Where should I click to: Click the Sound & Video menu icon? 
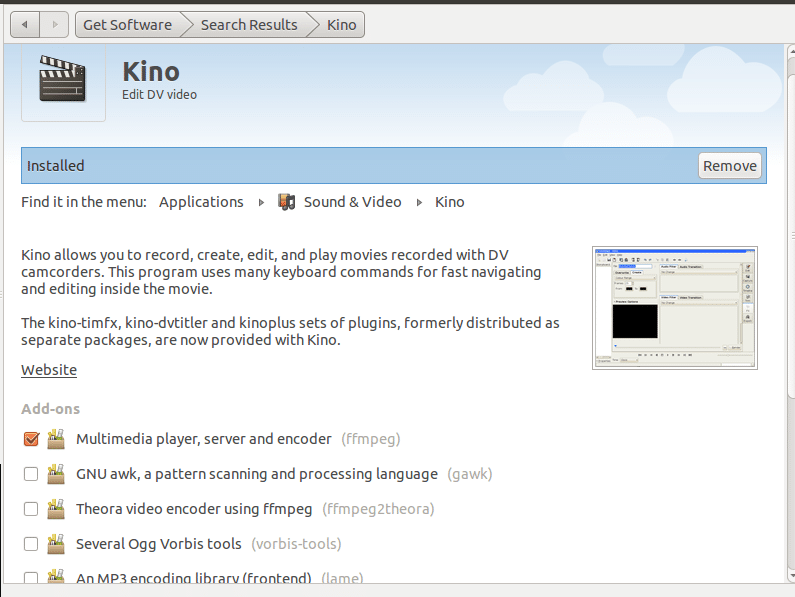[x=287, y=202]
